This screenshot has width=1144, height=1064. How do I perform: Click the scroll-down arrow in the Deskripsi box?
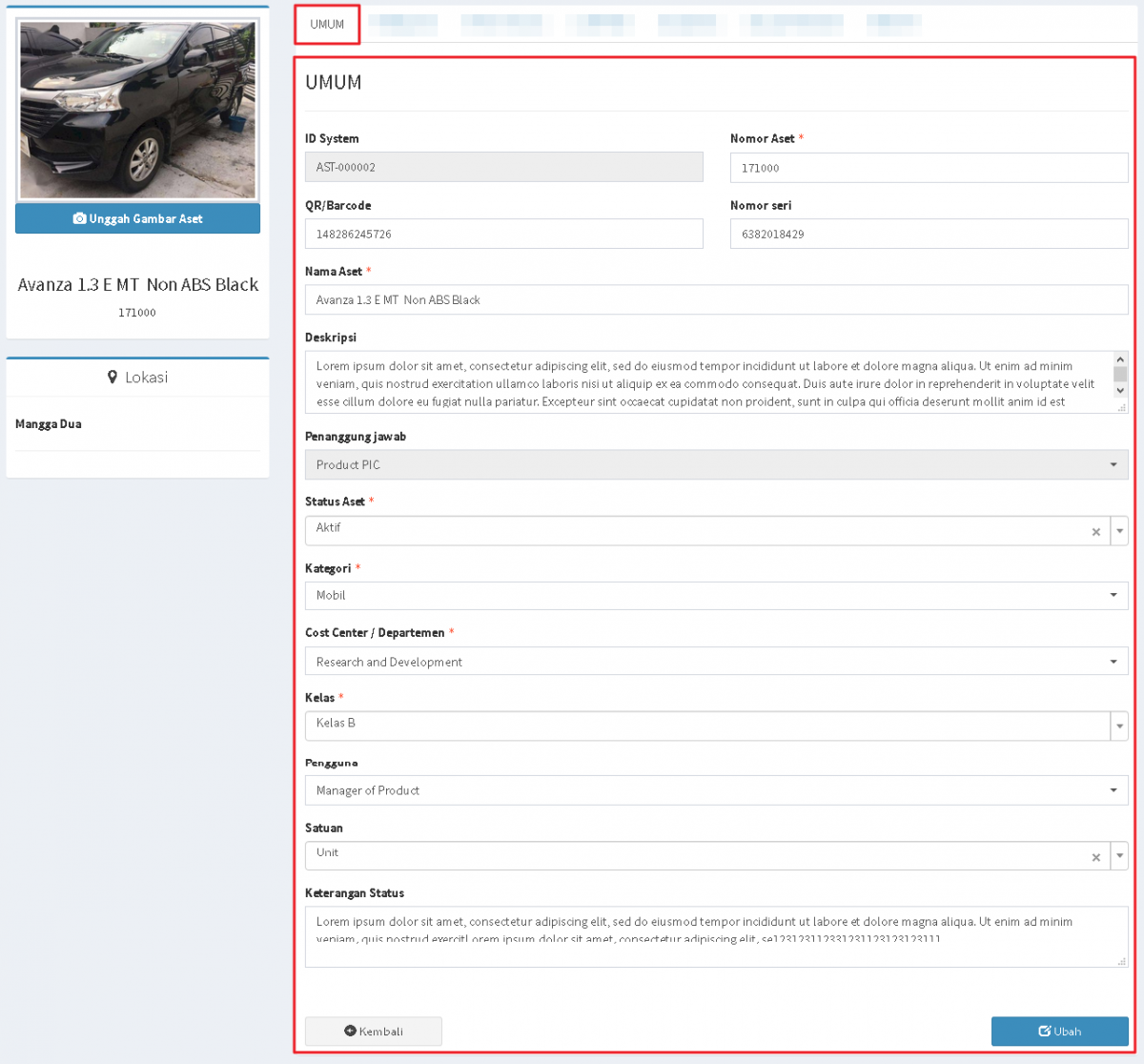1120,391
